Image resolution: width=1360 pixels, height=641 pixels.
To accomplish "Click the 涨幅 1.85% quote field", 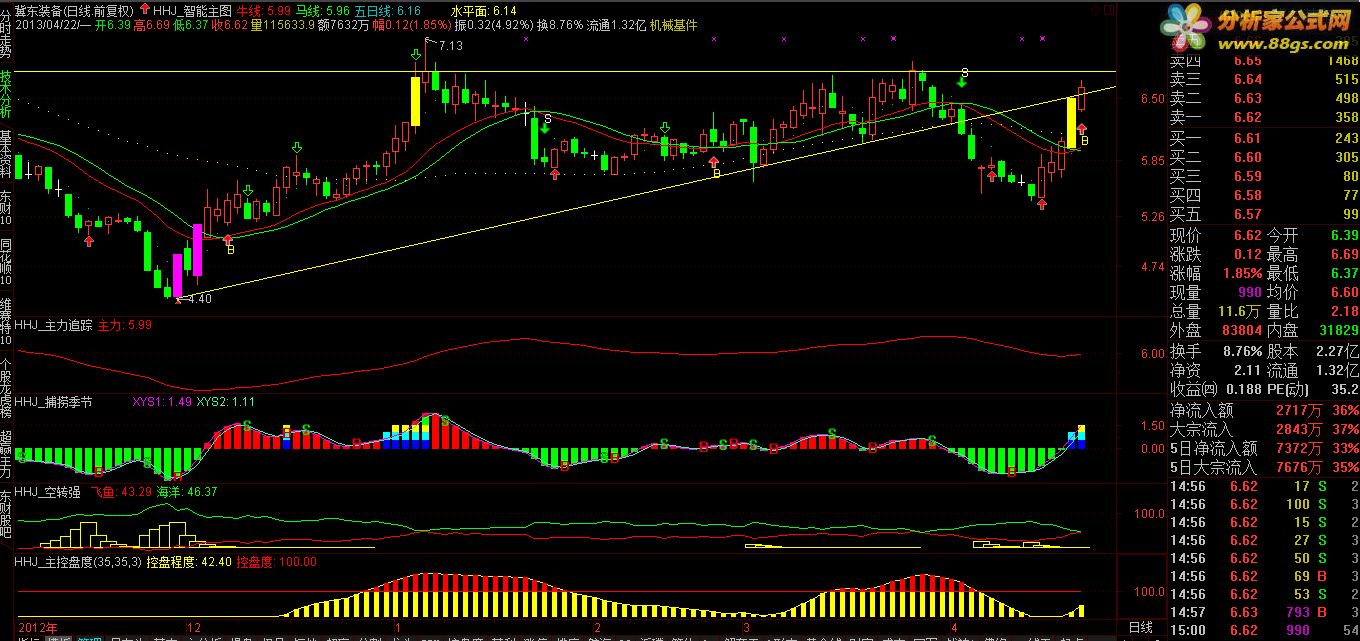I will (1216, 273).
